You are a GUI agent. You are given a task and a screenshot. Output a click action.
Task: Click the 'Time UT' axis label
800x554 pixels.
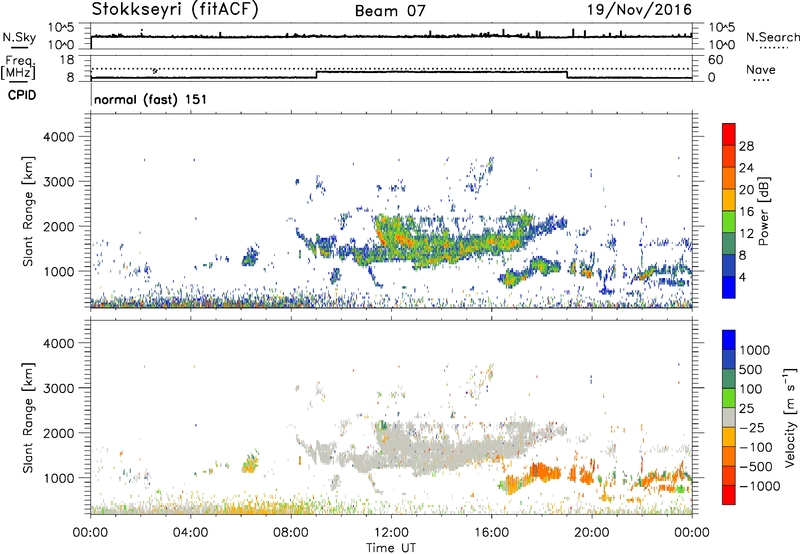391,548
